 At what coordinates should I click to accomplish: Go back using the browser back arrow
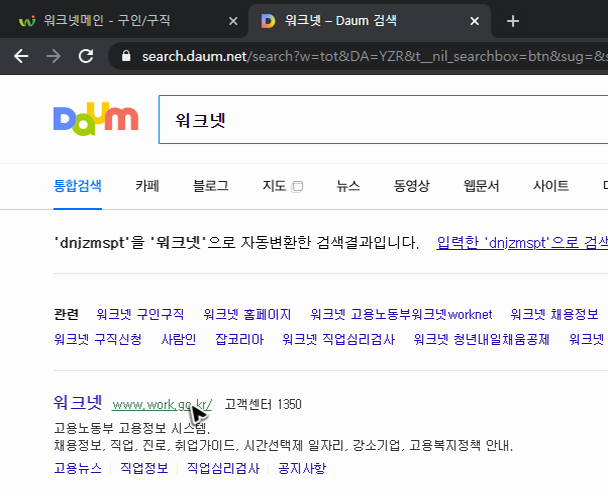[x=21, y=56]
